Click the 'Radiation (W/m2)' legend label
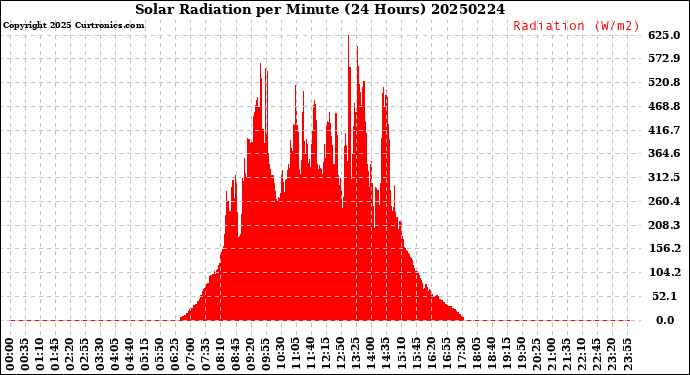This screenshot has width=690, height=375. pos(576,26)
